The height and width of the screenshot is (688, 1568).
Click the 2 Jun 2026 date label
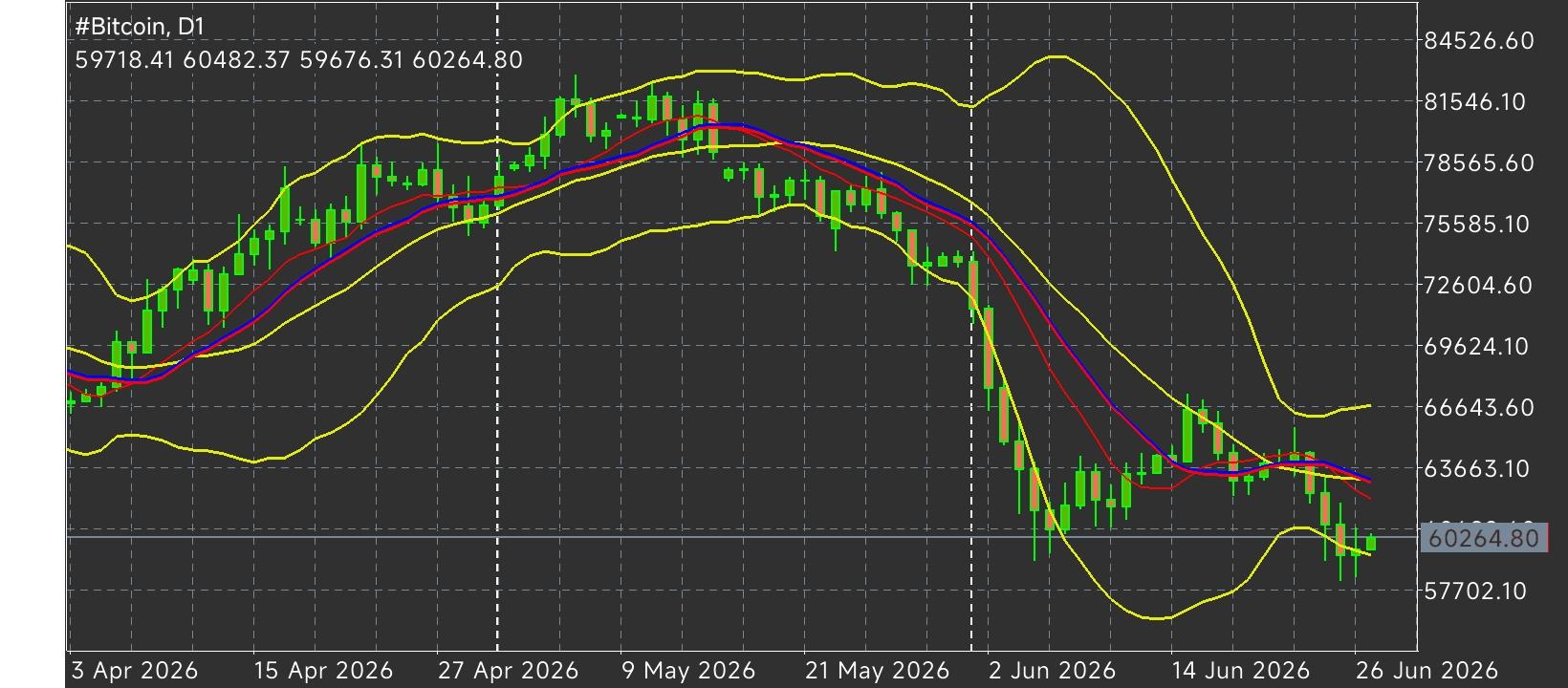tap(1053, 671)
